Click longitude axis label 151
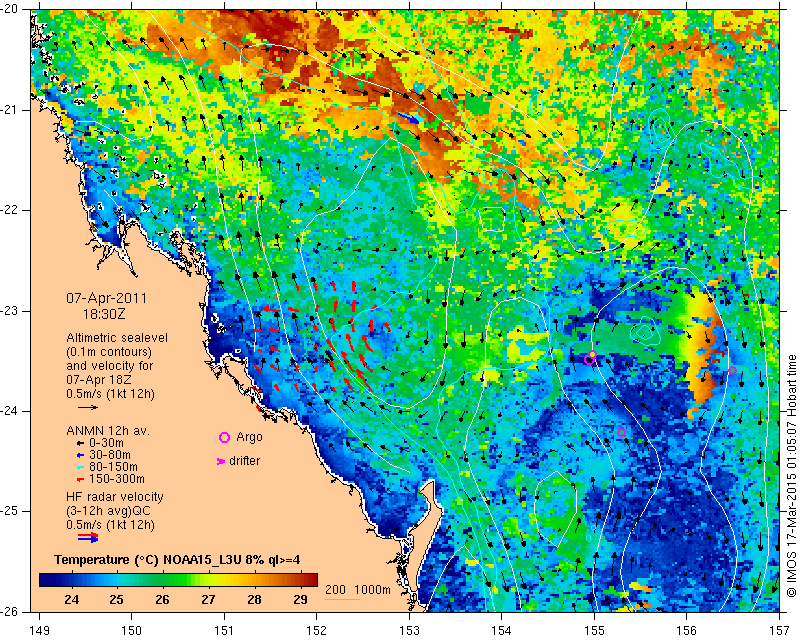The height and width of the screenshot is (640, 800). point(224,630)
